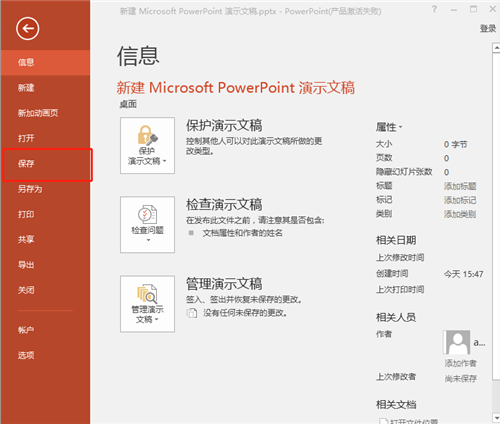Choose 保存 in the left menu
Image resolution: width=500 pixels, height=424 pixels.
point(45,164)
